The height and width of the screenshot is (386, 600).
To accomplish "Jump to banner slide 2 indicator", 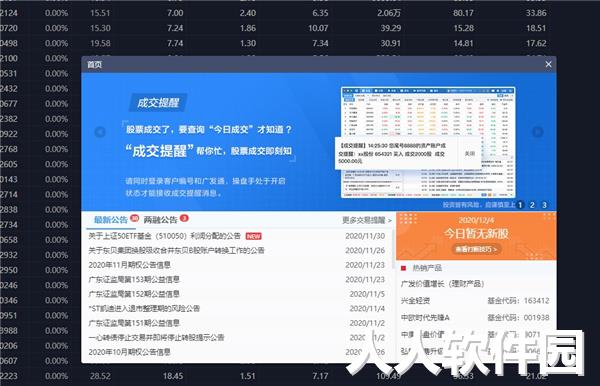I will [532, 205].
